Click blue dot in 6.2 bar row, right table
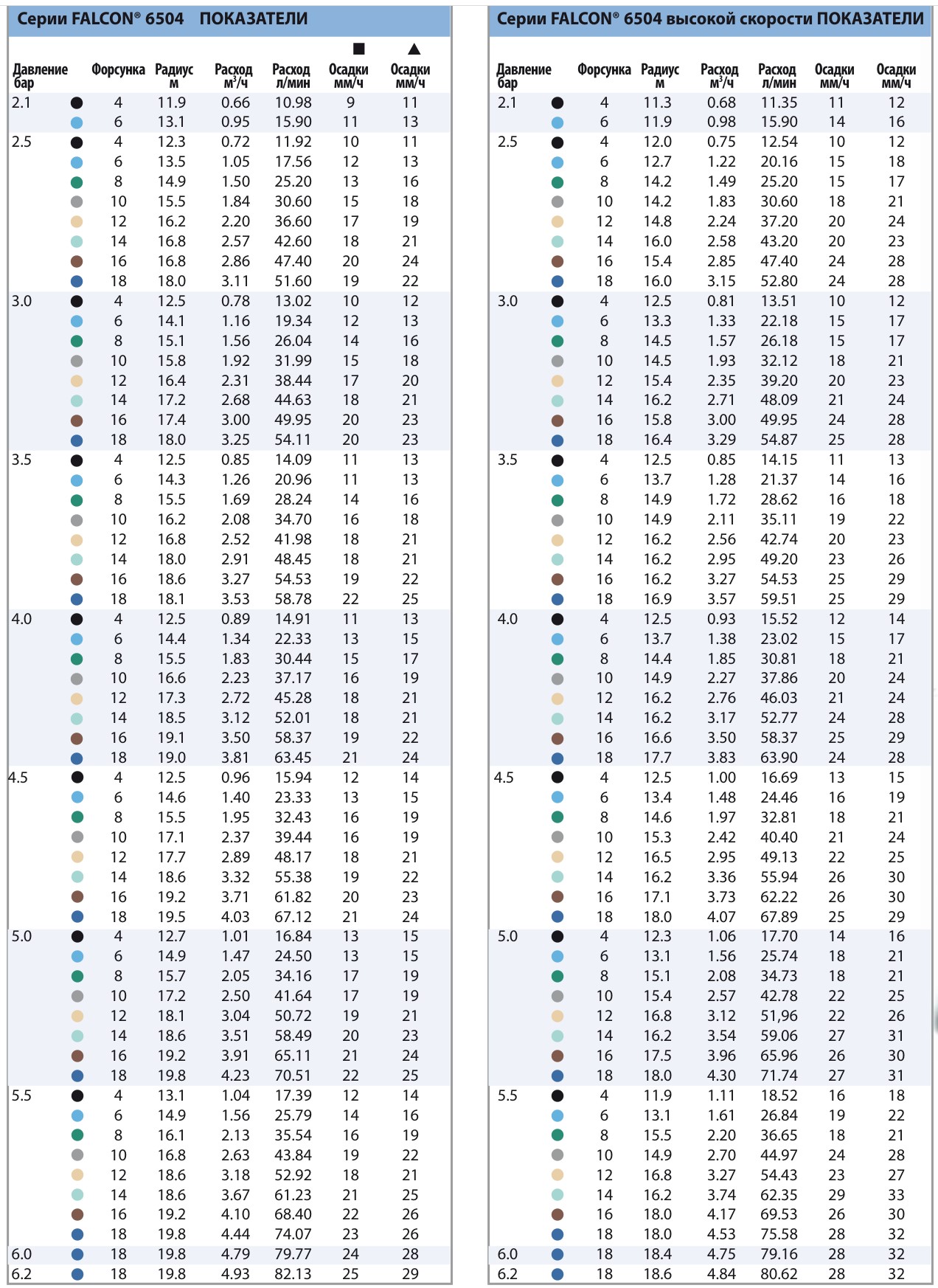Viewport: 938px width, 1288px height. pos(557,1275)
